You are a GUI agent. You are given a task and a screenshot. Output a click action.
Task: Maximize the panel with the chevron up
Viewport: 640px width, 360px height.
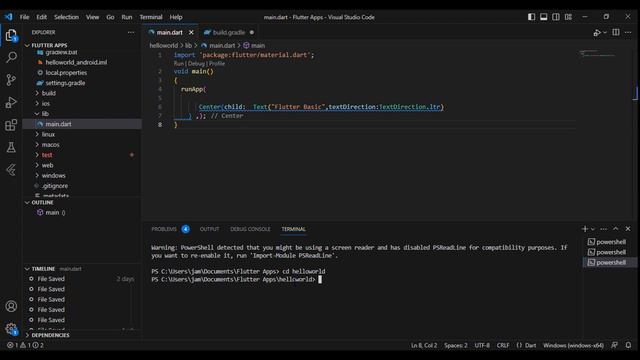click(x=616, y=229)
